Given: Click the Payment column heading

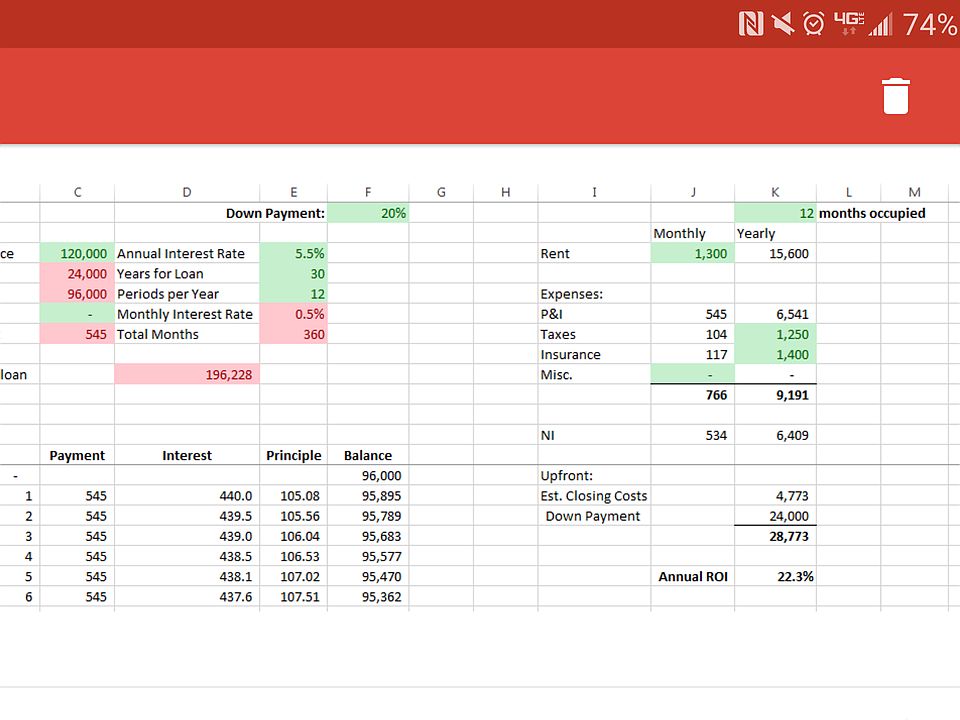Looking at the screenshot, I should pyautogui.click(x=77, y=456).
